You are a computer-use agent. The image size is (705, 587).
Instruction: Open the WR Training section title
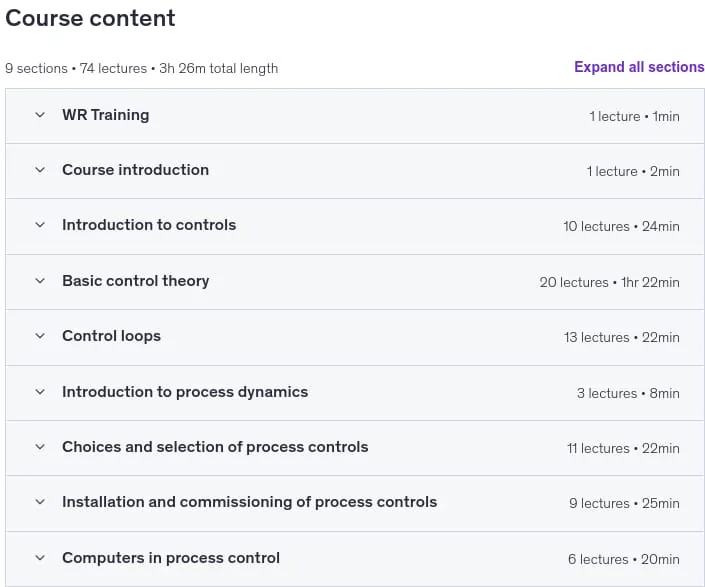click(106, 115)
